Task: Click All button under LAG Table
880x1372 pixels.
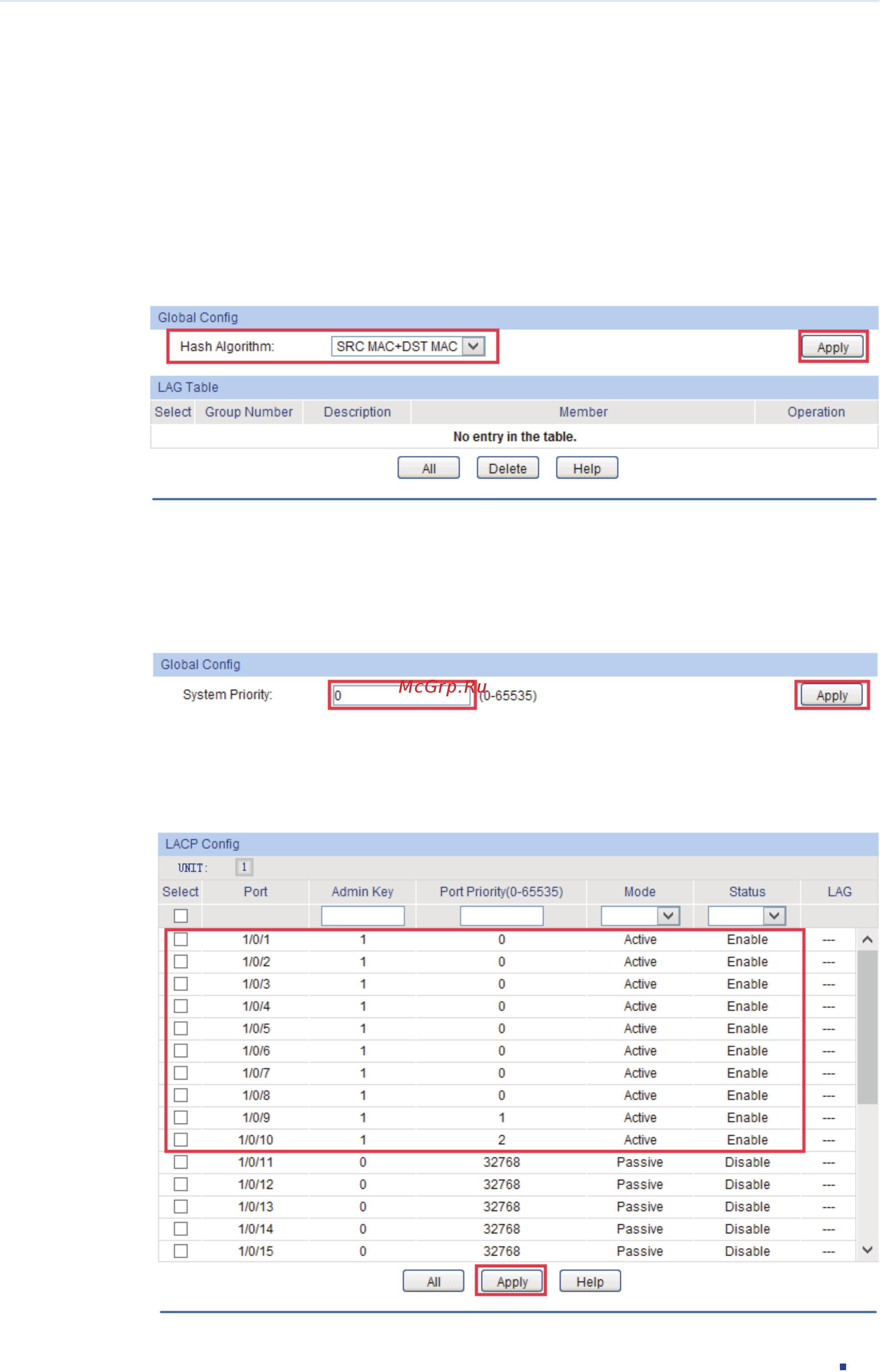Action: [x=428, y=468]
